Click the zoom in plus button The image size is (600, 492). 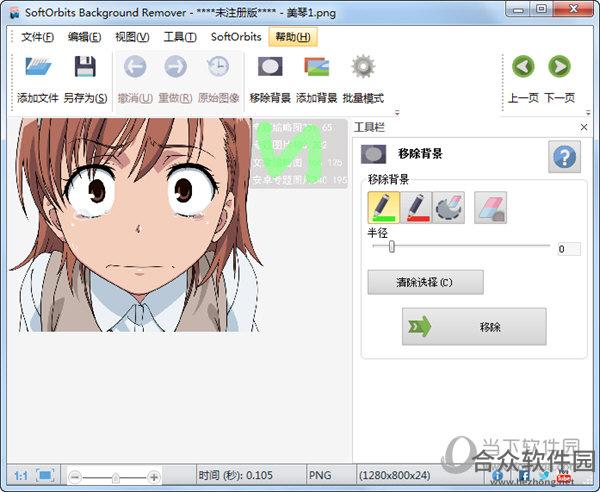pos(154,477)
